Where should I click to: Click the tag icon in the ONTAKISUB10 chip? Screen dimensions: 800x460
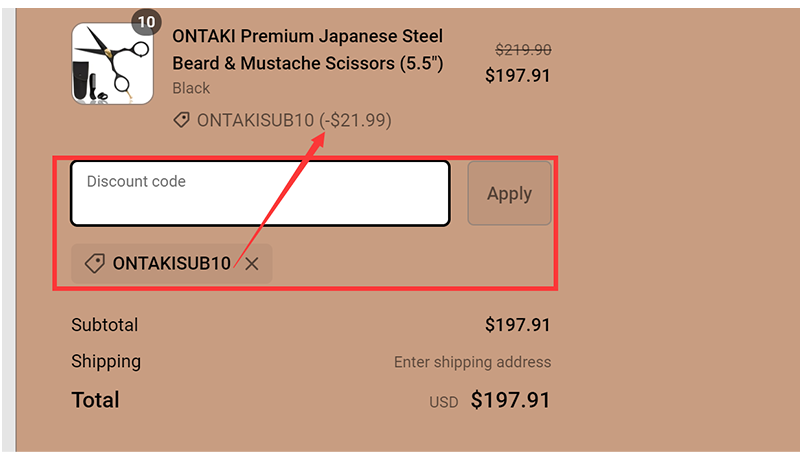(x=95, y=263)
